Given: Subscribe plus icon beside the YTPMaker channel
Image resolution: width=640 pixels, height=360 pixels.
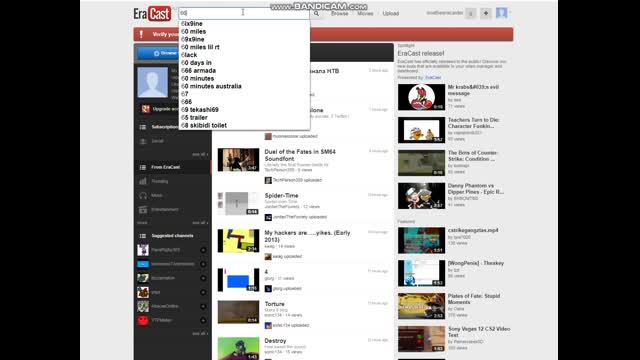Looking at the screenshot, I should click(203, 320).
